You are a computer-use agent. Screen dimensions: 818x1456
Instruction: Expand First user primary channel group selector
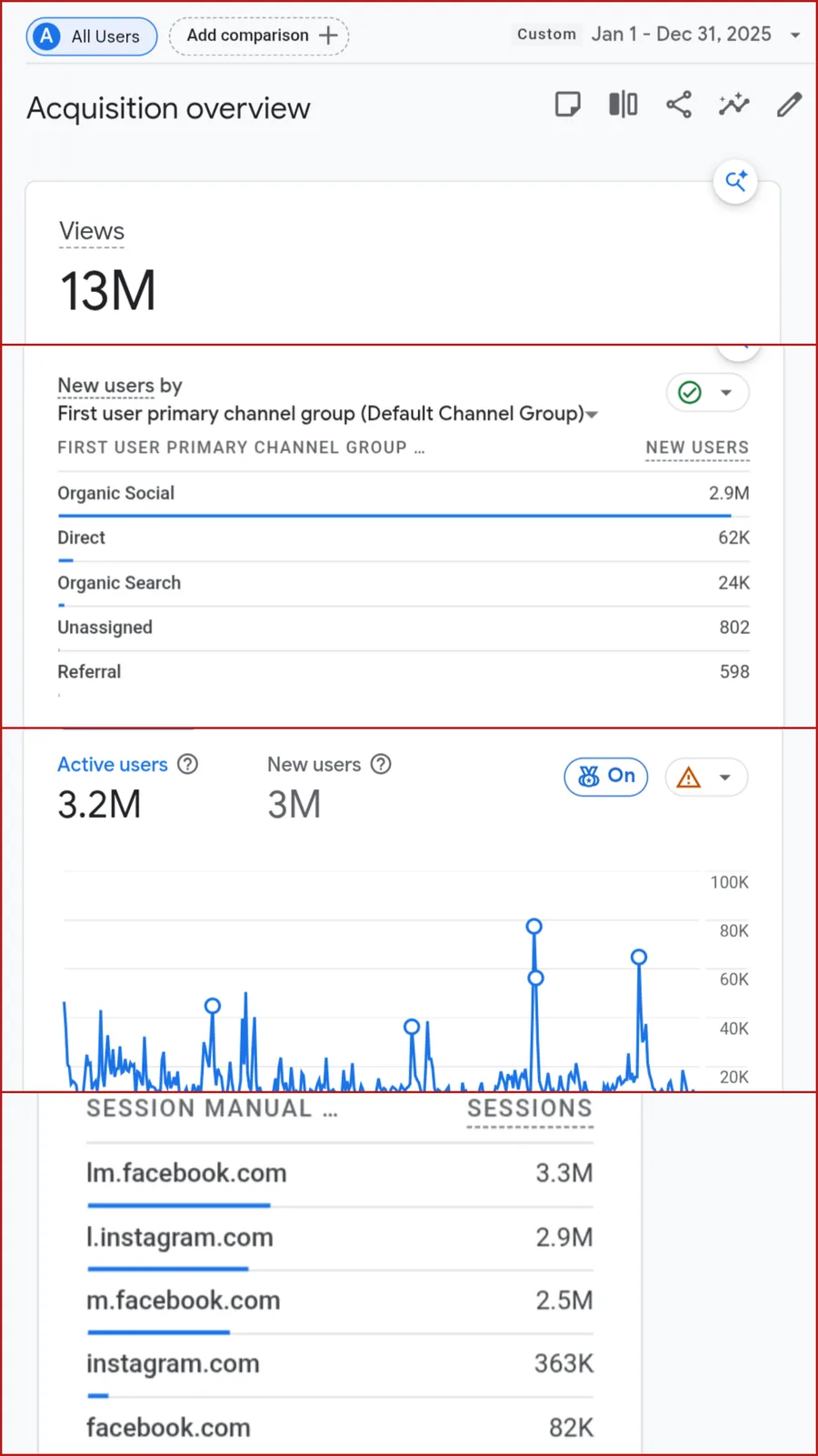[328, 414]
